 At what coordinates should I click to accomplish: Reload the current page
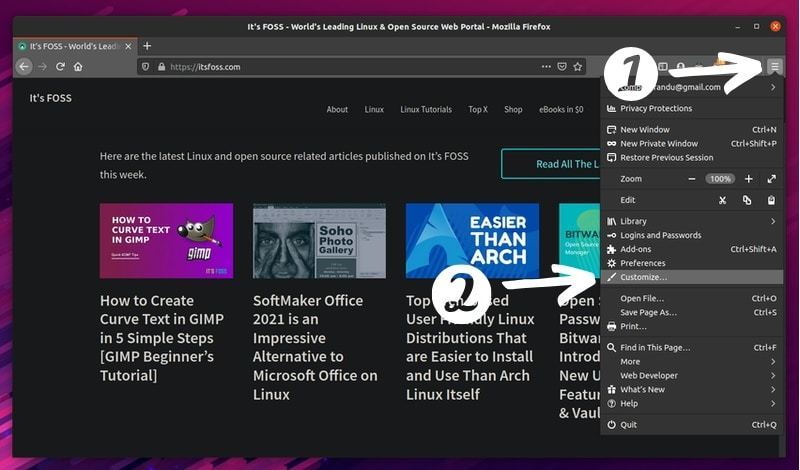pyautogui.click(x=60, y=66)
